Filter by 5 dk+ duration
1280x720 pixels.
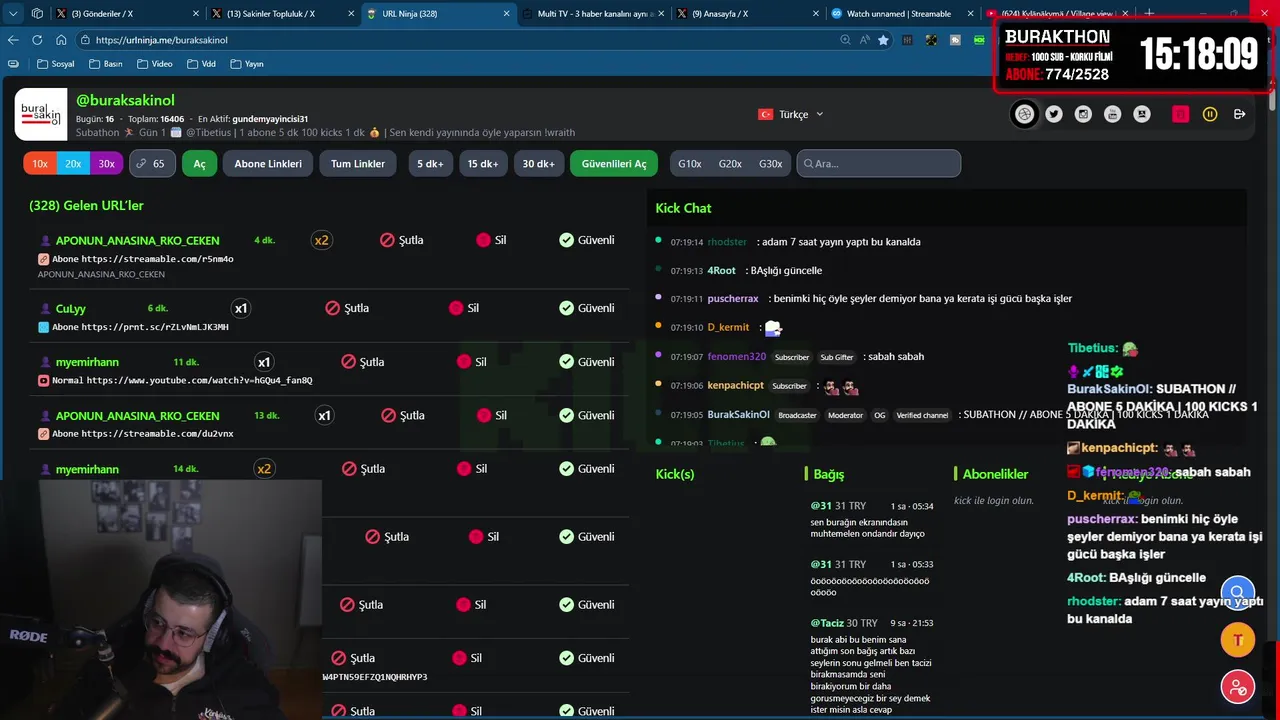click(430, 163)
